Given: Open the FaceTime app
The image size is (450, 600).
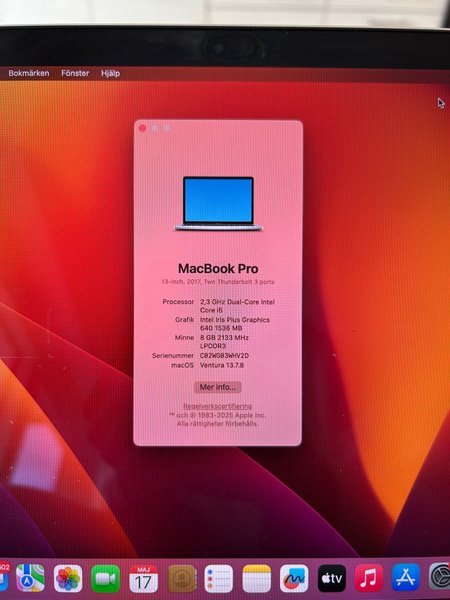Looking at the screenshot, I should click(106, 578).
